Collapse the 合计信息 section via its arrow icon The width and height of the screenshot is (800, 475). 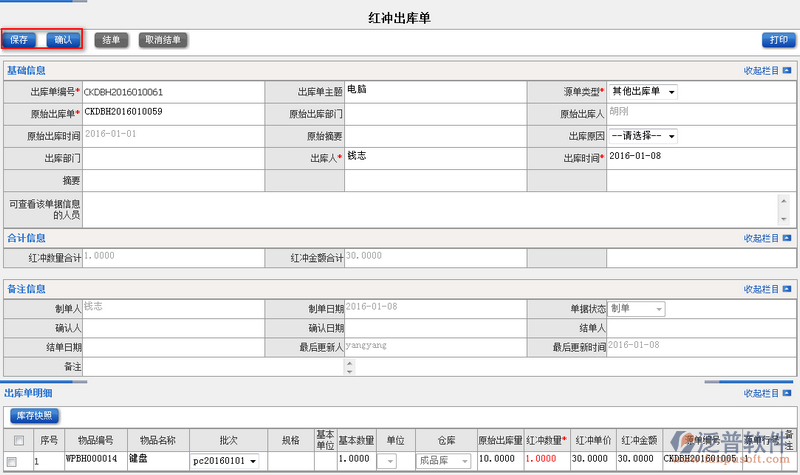pyautogui.click(x=787, y=238)
